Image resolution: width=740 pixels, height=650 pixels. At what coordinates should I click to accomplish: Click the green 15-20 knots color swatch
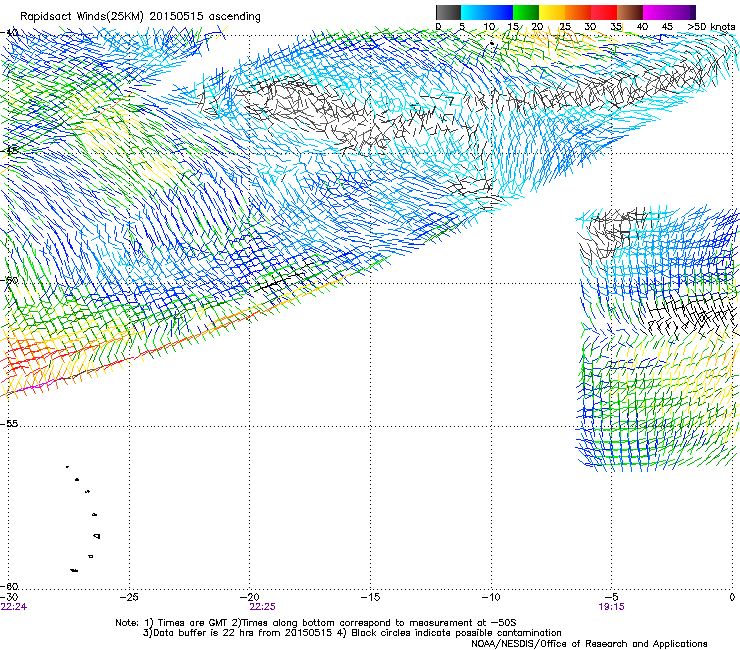tap(526, 12)
